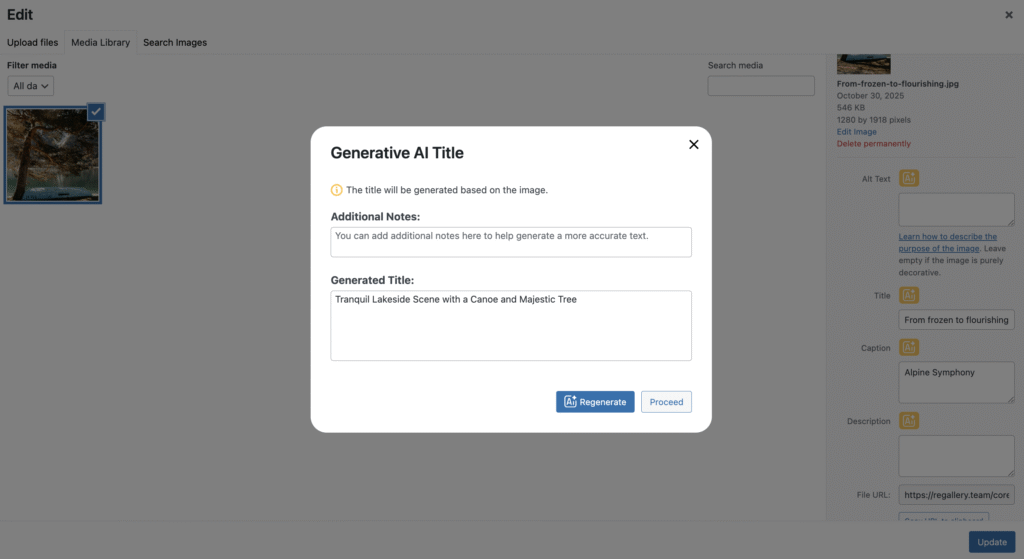
Task: Click the AI generate icon beside Description
Action: (909, 420)
